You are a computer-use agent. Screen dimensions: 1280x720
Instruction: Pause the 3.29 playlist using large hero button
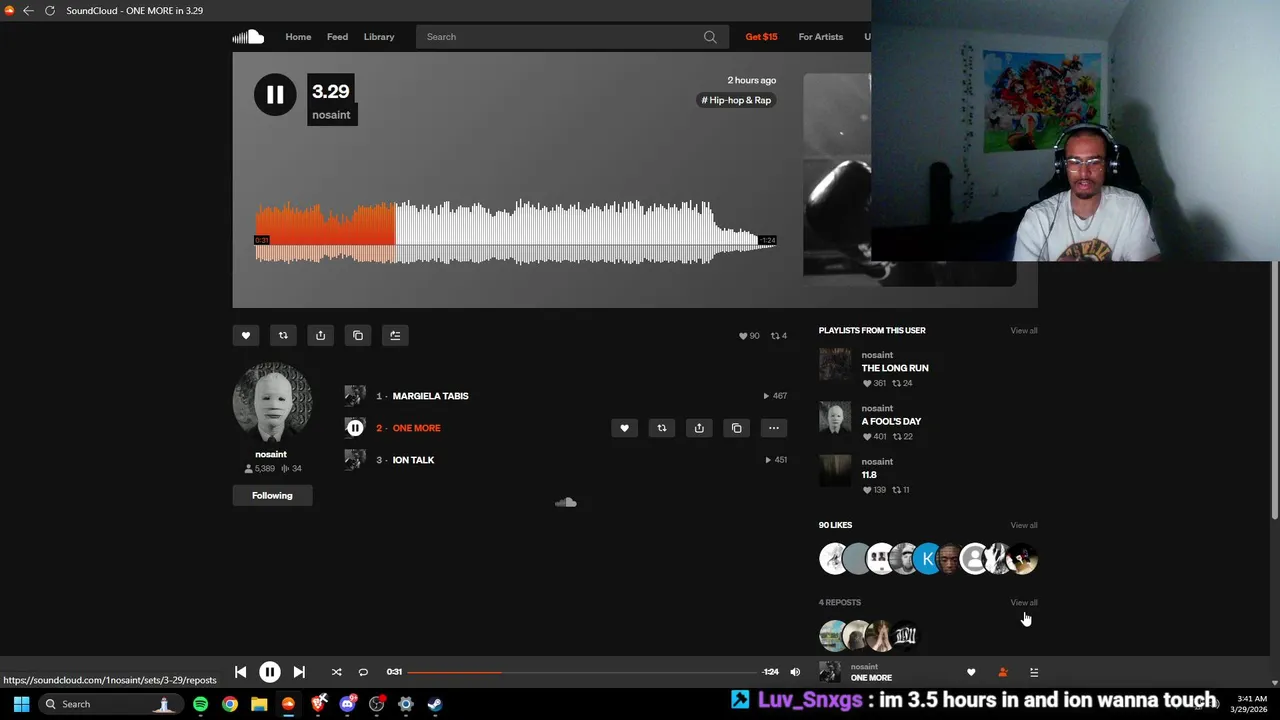pos(275,95)
